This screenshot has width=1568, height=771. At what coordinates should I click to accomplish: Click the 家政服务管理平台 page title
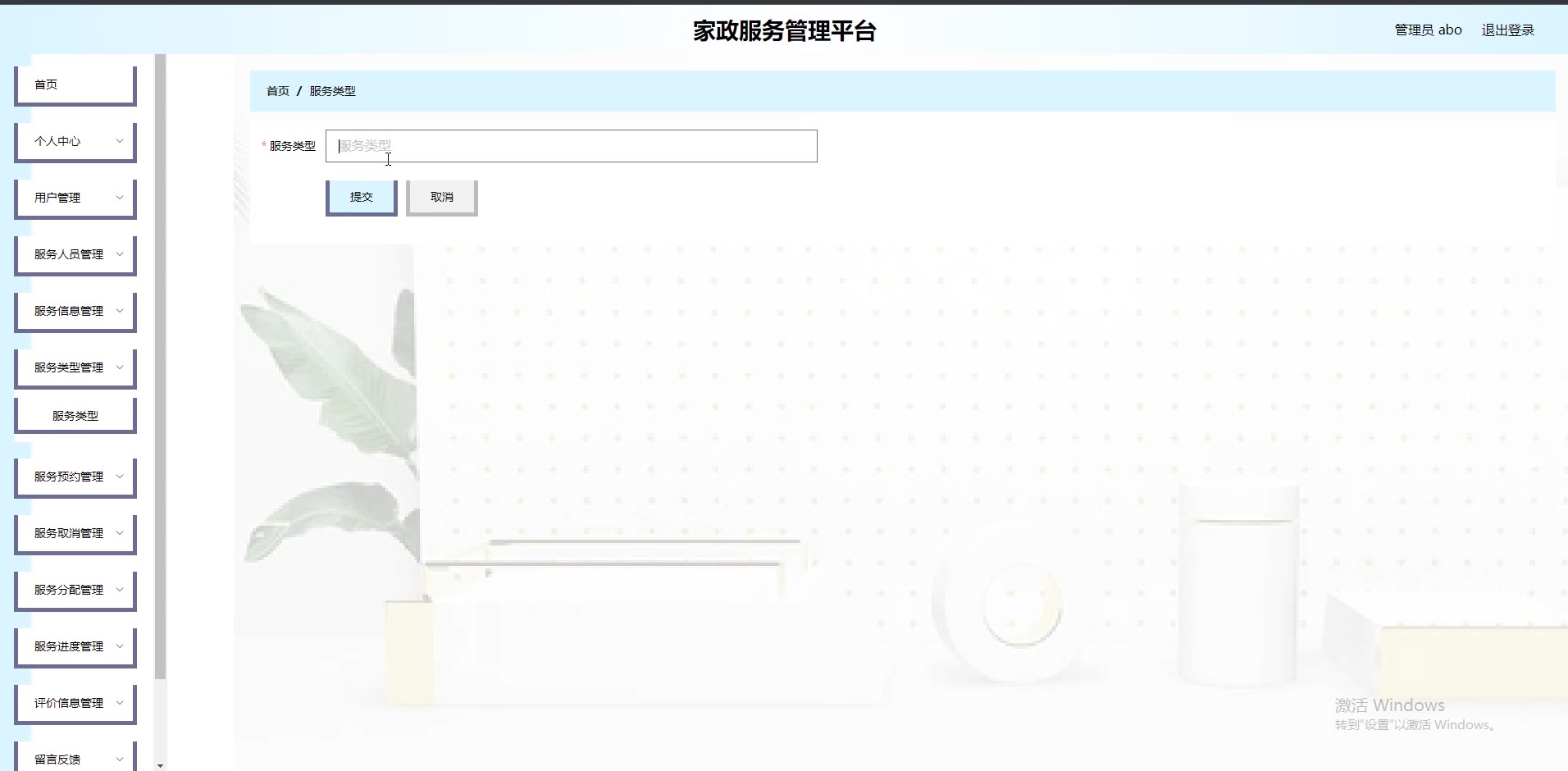[x=785, y=31]
